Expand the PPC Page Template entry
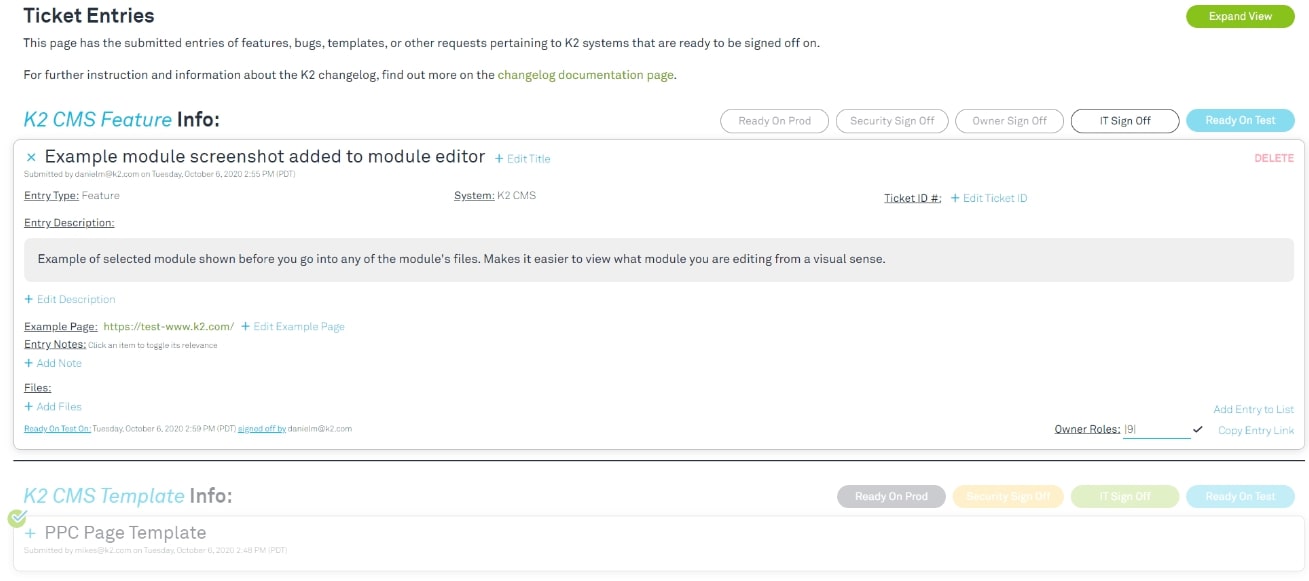Image resolution: width=1309 pixels, height=581 pixels. point(31,533)
